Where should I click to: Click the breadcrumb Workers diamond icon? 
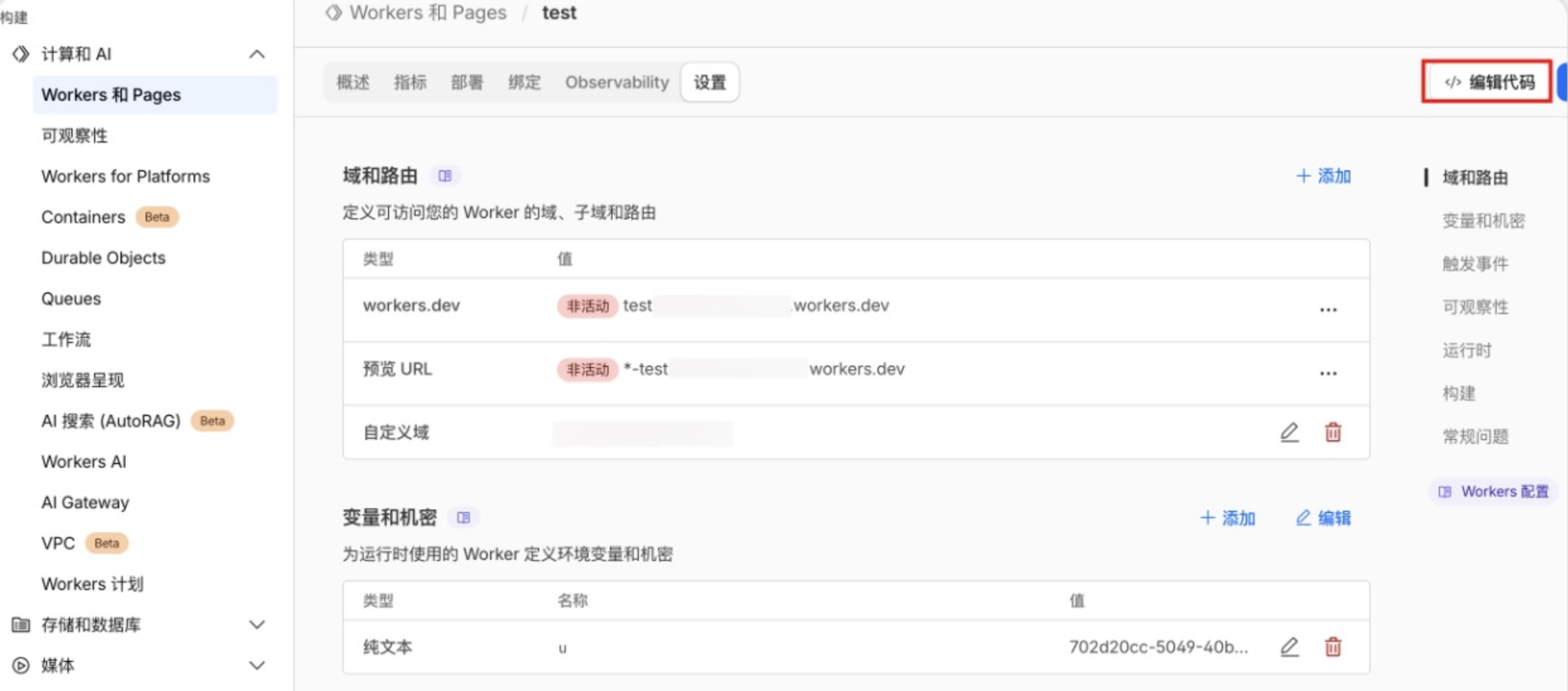point(334,13)
